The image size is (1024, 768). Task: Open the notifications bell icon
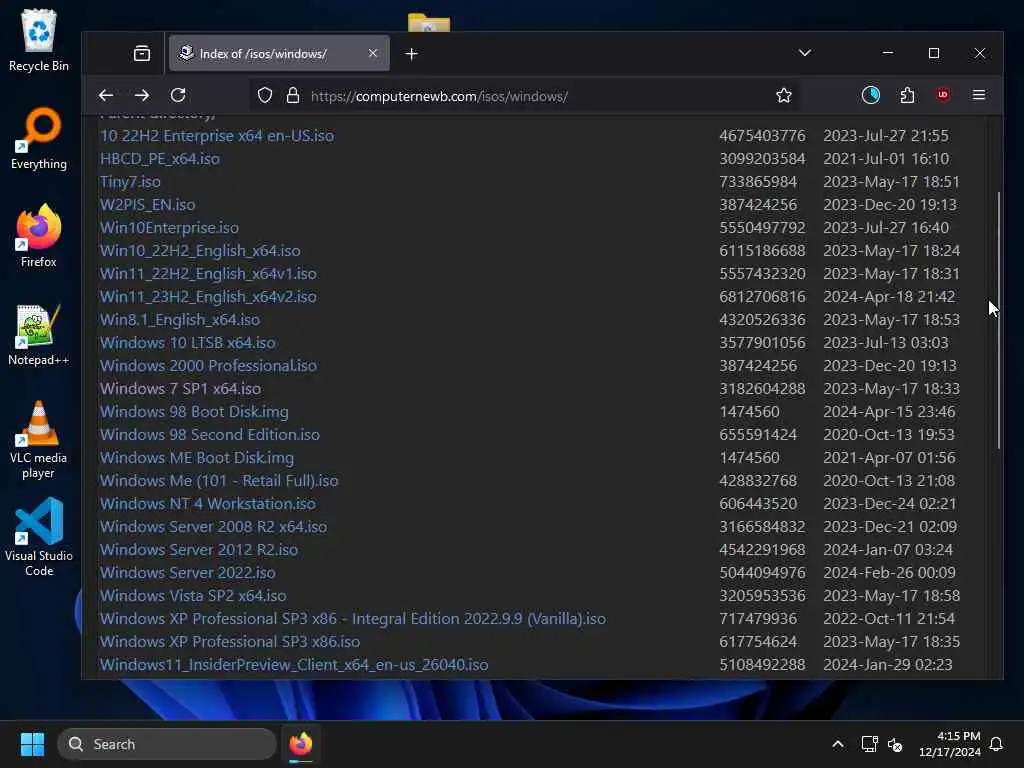click(996, 744)
